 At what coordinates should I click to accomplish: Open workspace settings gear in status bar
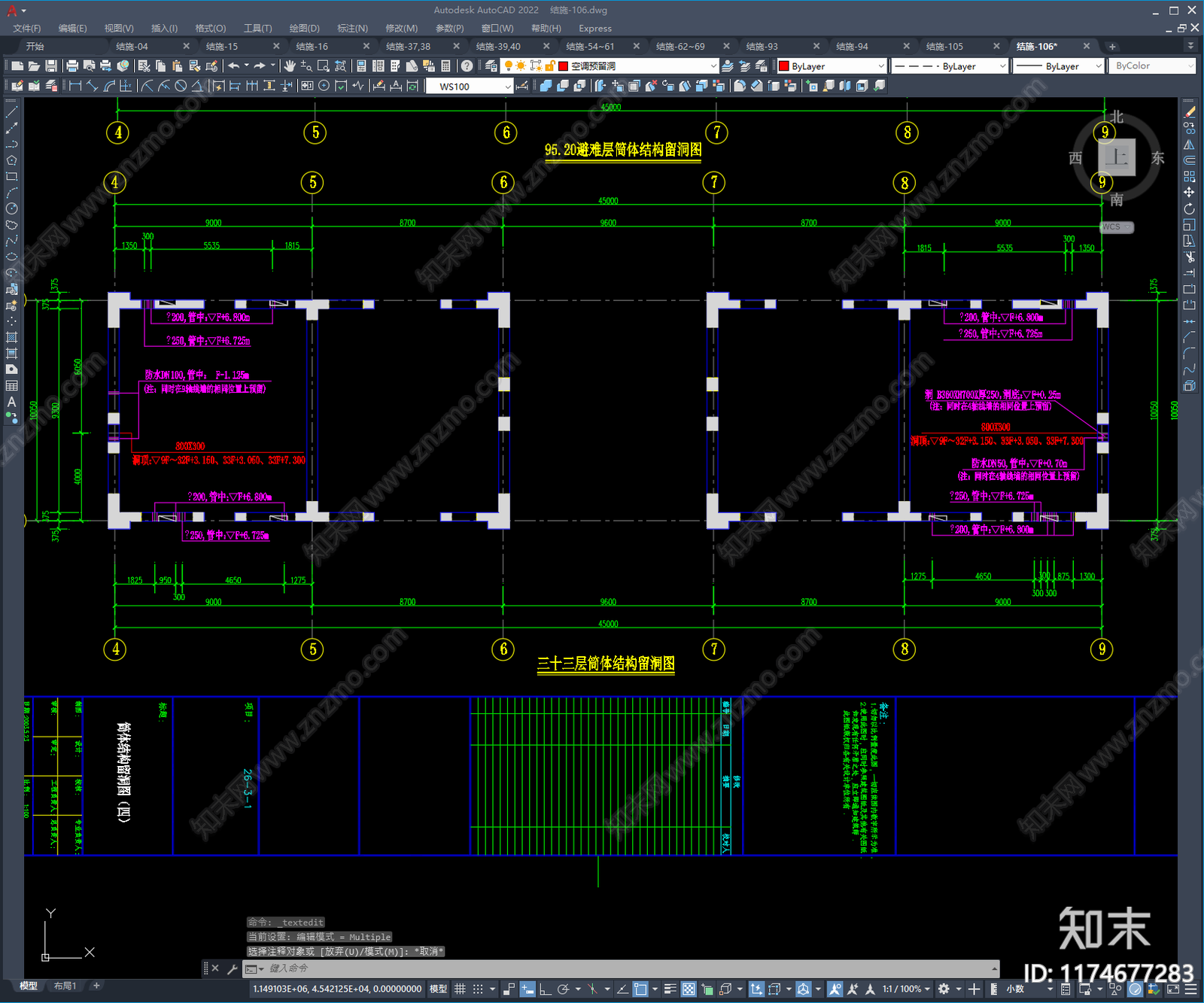tap(944, 989)
